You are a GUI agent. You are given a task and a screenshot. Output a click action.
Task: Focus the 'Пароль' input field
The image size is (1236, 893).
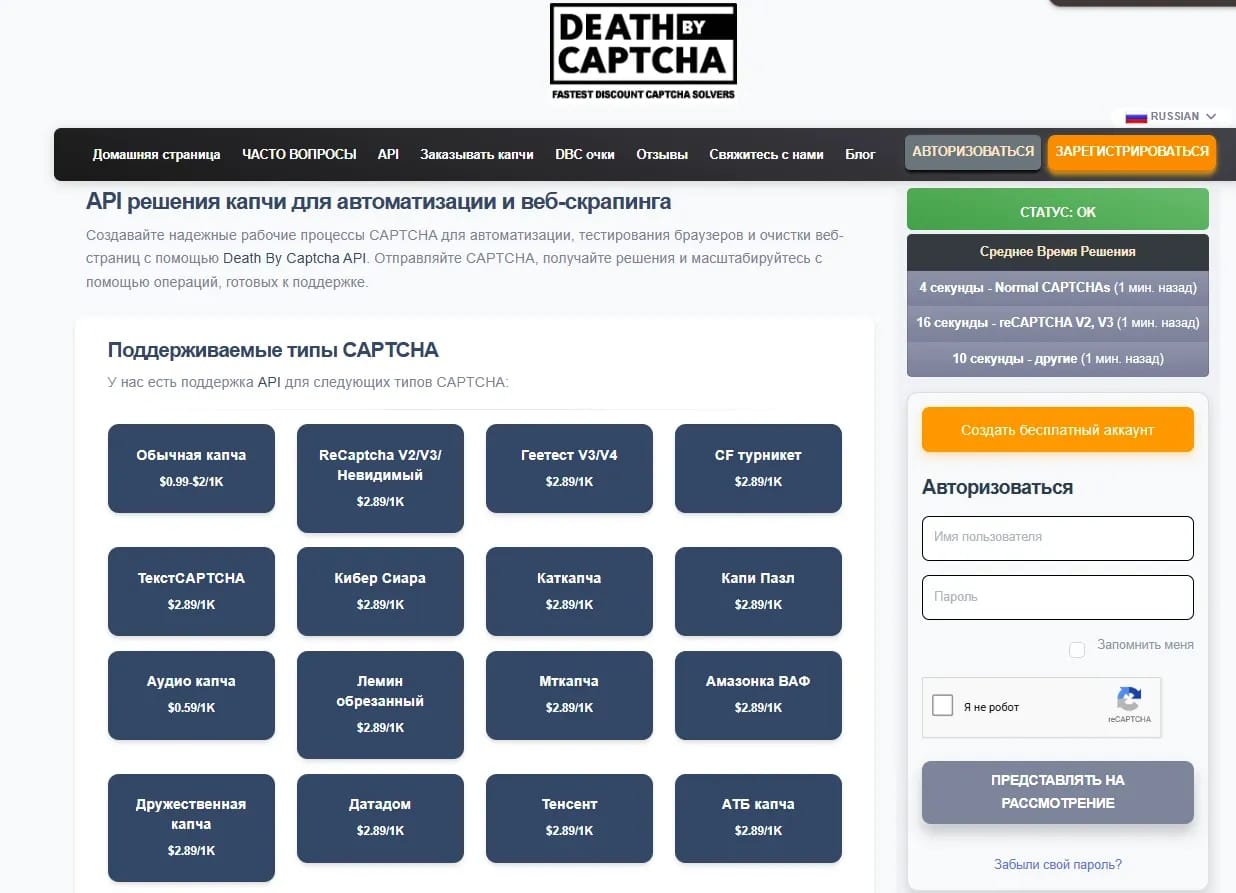pyautogui.click(x=1058, y=597)
